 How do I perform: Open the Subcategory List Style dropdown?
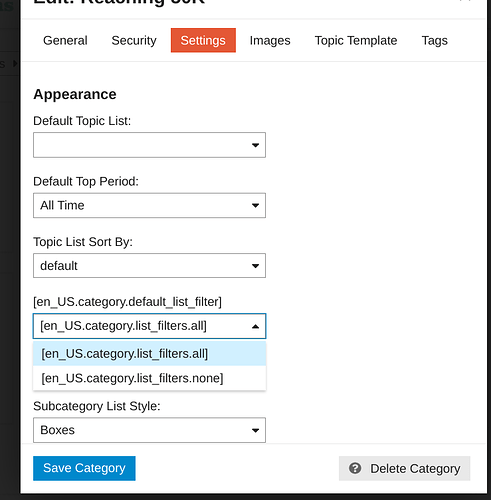coord(149,430)
